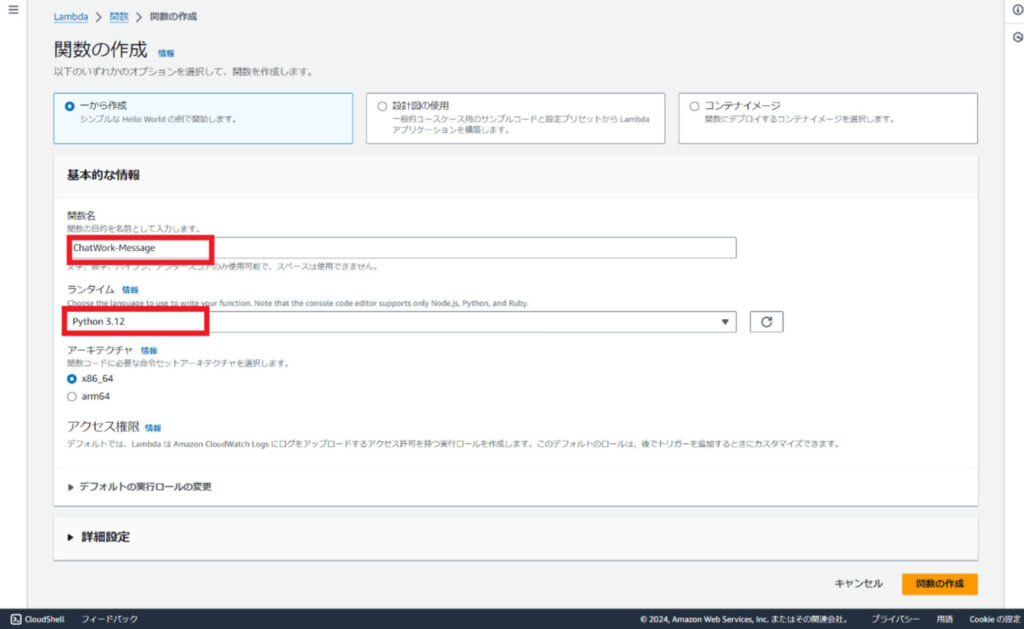Screen dimensions: 1024x629
Task: Select the arm64 architecture option
Action: [71, 395]
